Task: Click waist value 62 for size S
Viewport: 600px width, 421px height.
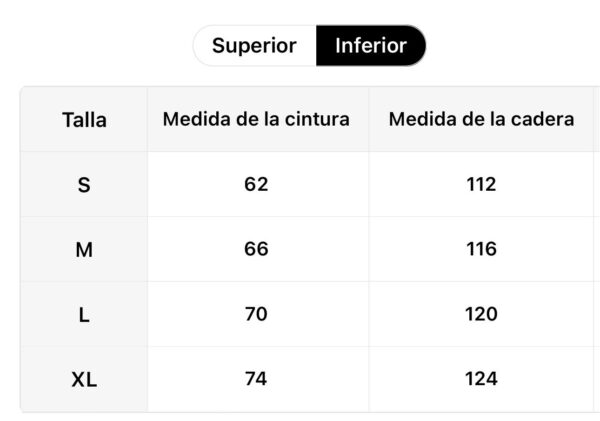Action: (256, 184)
